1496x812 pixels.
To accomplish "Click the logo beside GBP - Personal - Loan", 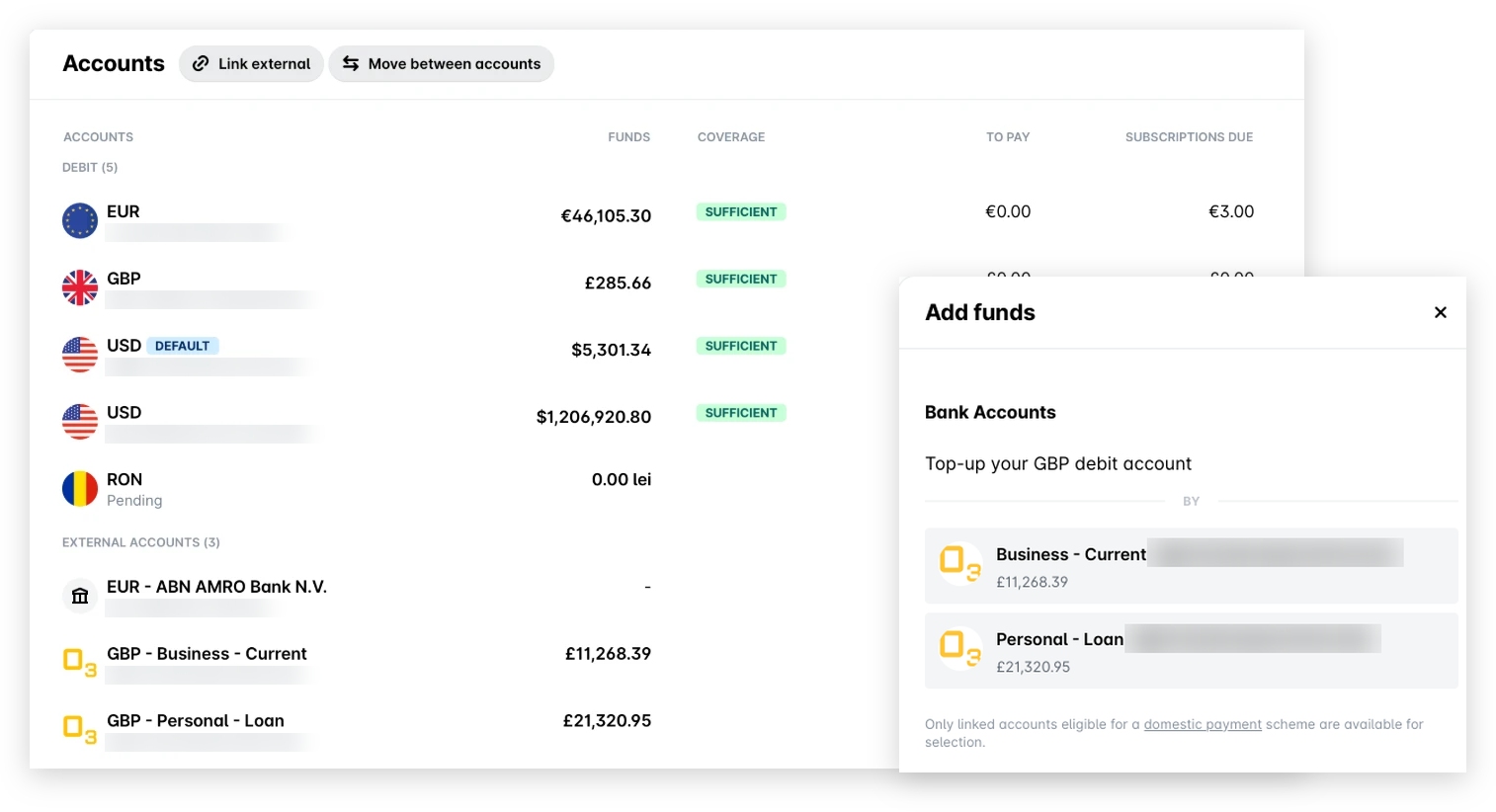I will click(80, 729).
